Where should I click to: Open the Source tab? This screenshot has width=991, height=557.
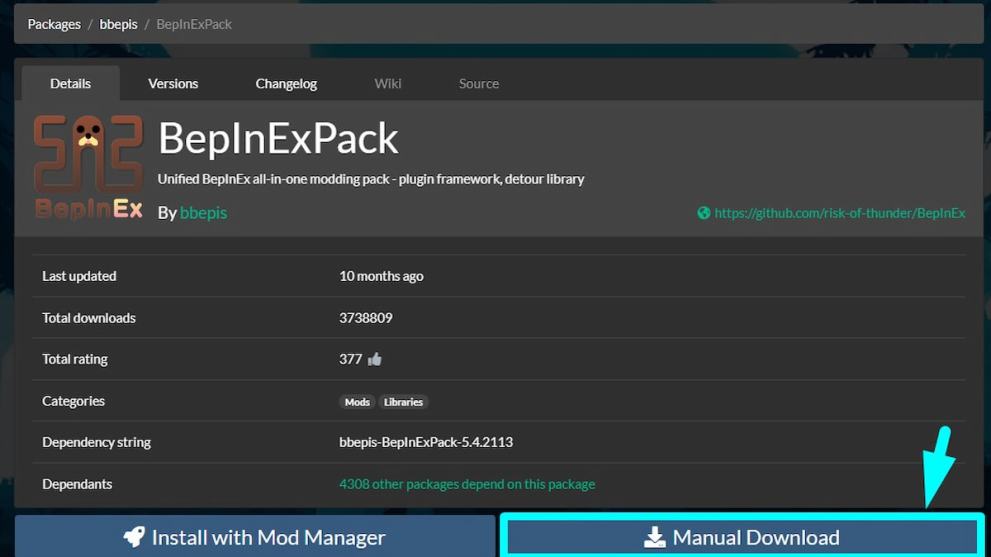pyautogui.click(x=479, y=83)
